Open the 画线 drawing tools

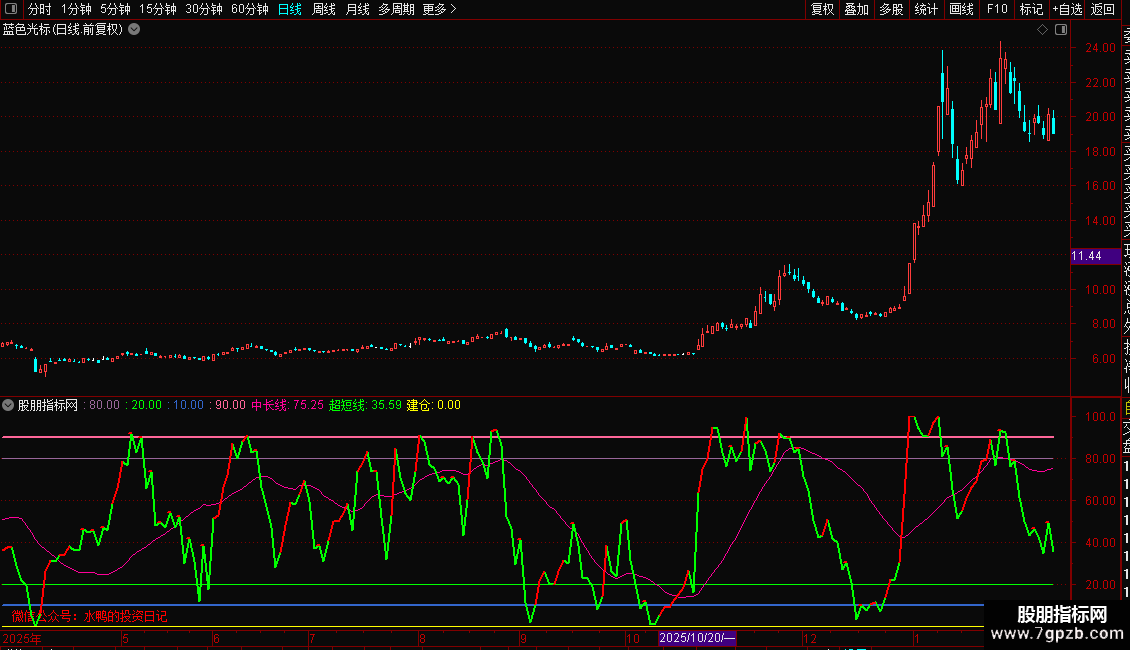click(961, 9)
